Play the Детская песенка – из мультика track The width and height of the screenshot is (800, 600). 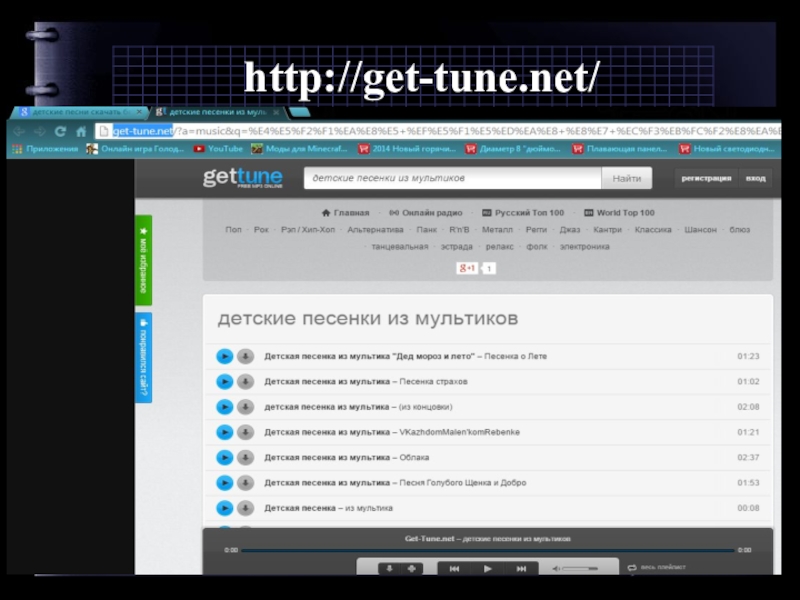click(224, 508)
